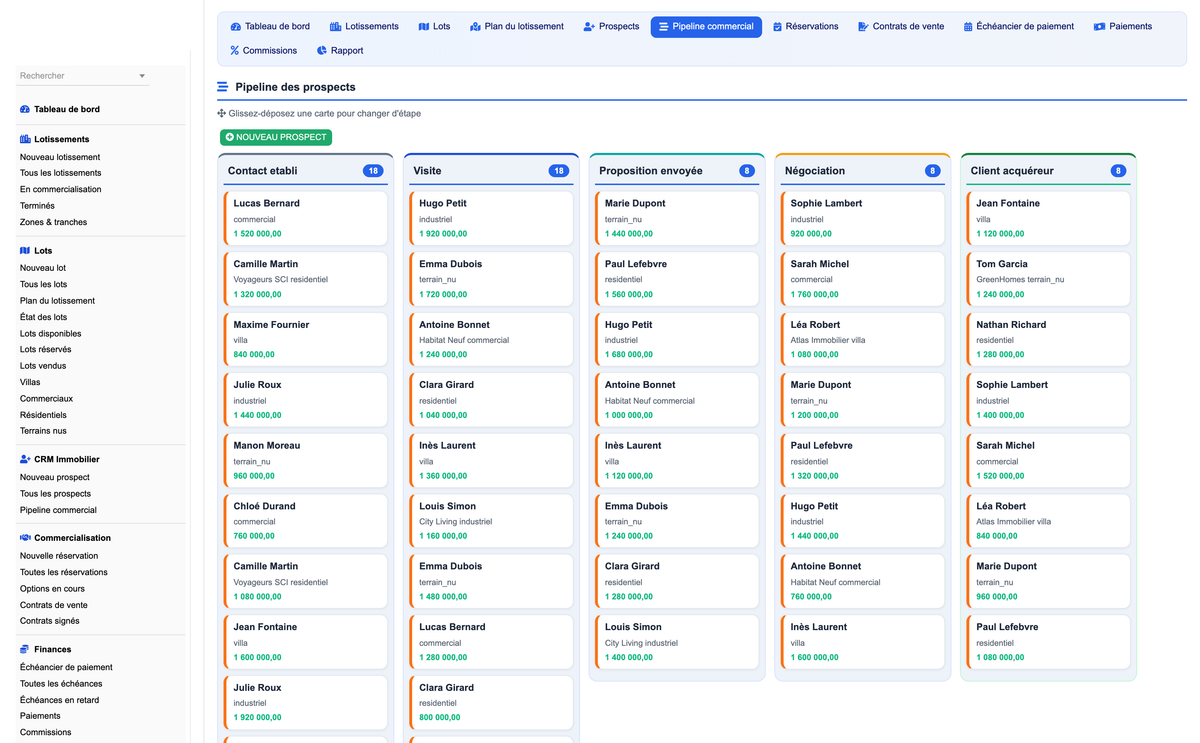The width and height of the screenshot is (1200, 743).
Task: Click the Lotissements tab building icon
Action: coord(335,27)
